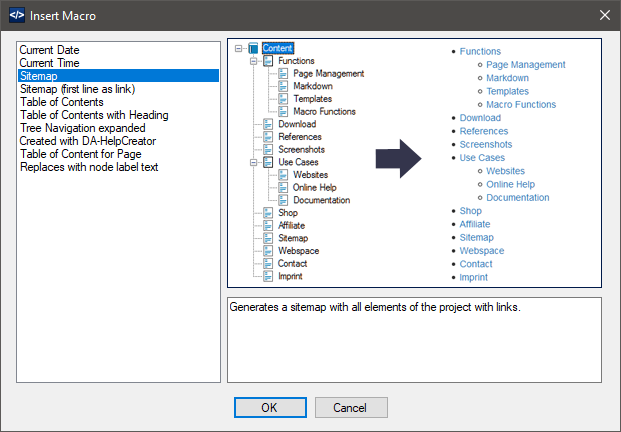
Task: Click the Page Management page icon in tree
Action: click(283, 74)
